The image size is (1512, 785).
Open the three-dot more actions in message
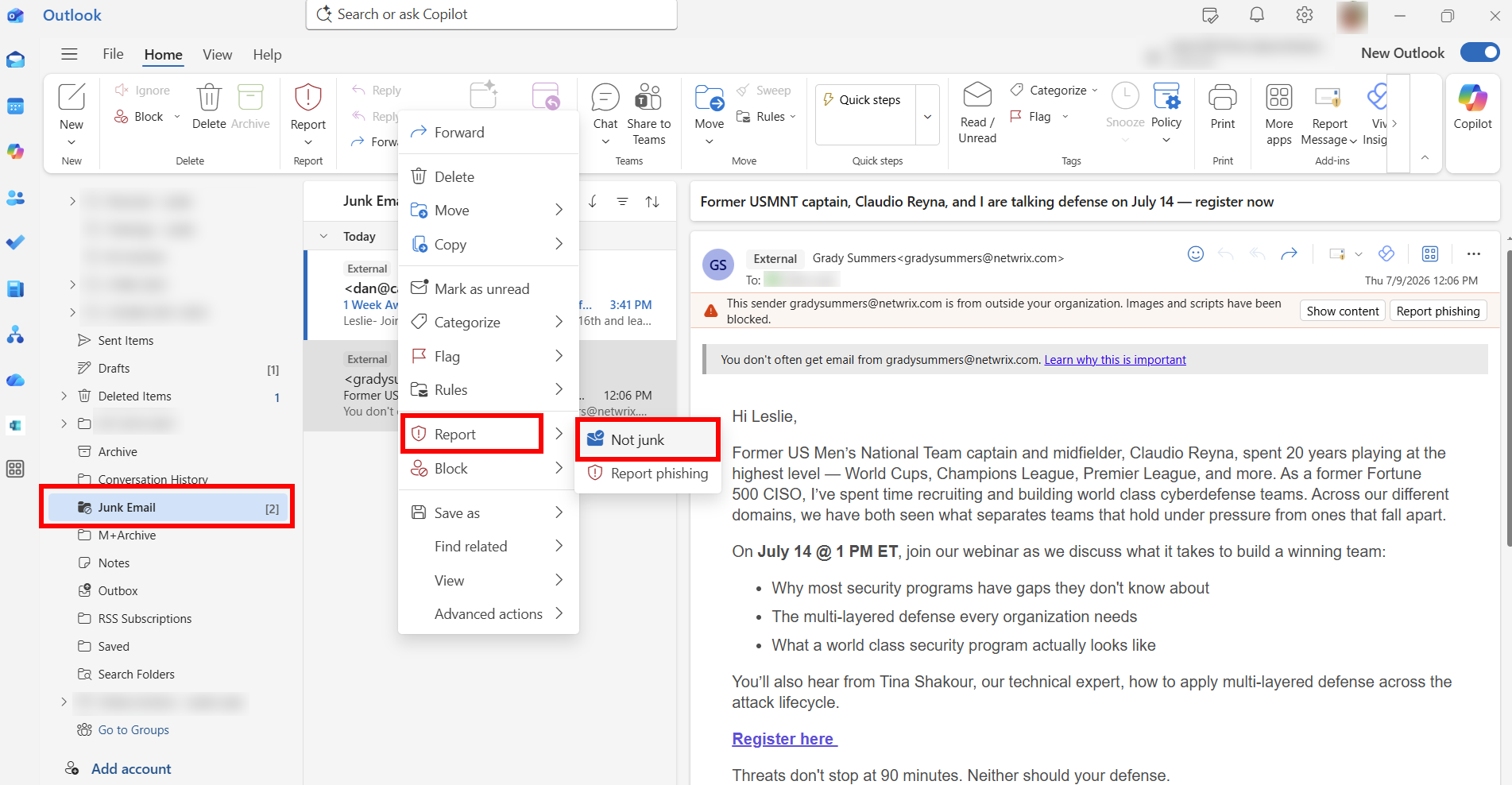[x=1474, y=254]
